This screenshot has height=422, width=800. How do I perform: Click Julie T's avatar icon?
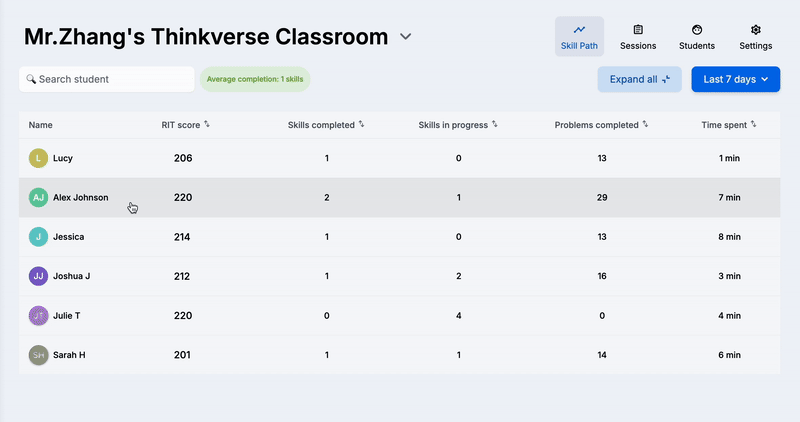[38, 315]
